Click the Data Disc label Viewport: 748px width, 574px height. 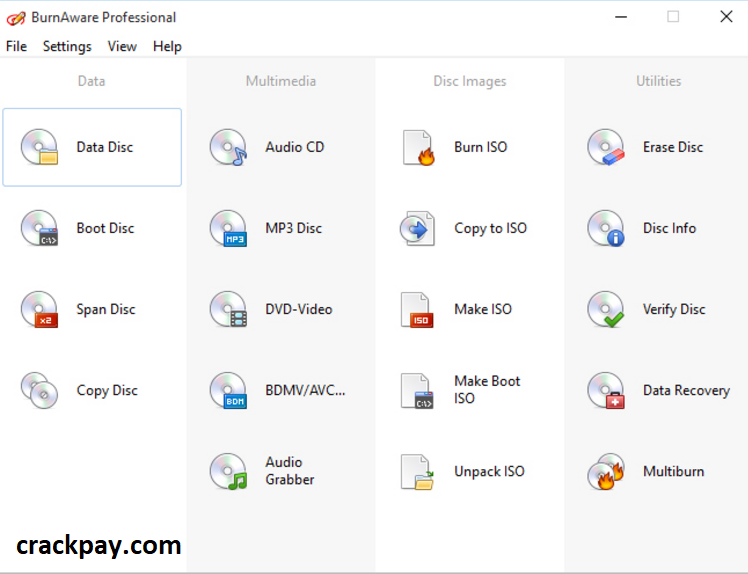pyautogui.click(x=105, y=147)
